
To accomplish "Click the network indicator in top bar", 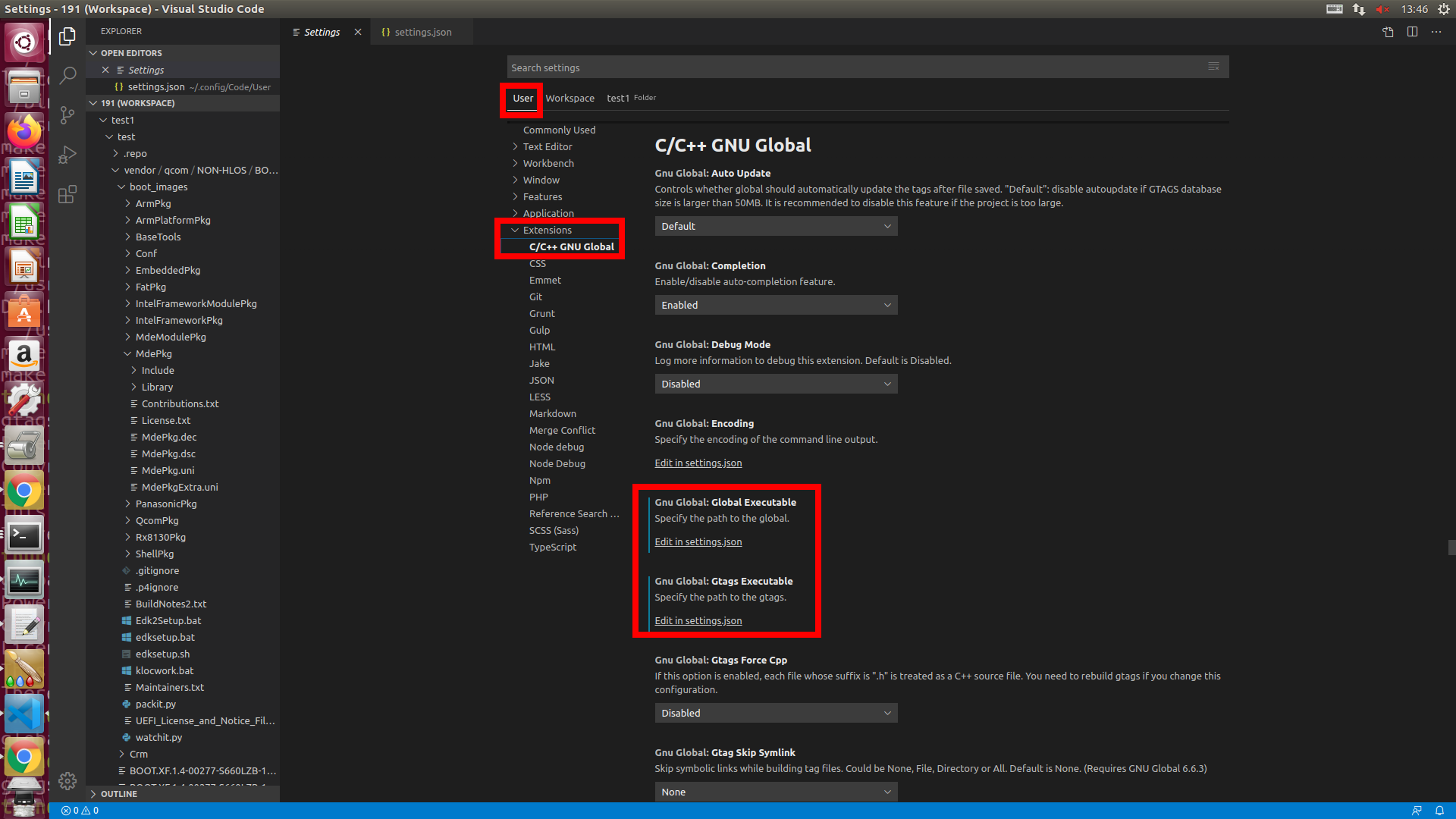I will pyautogui.click(x=1358, y=9).
